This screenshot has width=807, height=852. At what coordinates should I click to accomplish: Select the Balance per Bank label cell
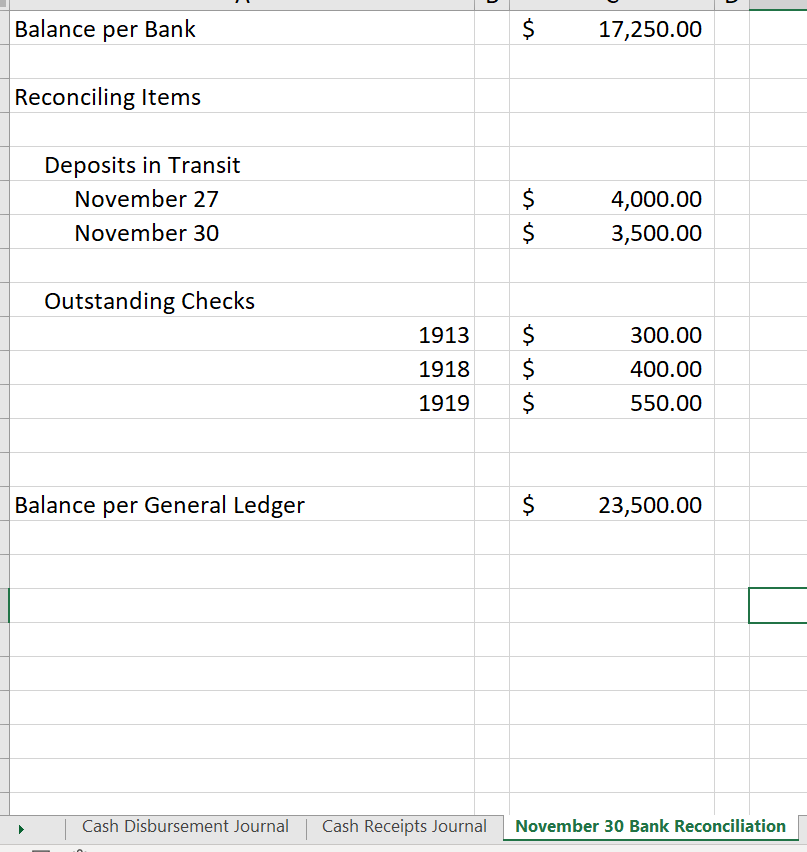click(242, 28)
